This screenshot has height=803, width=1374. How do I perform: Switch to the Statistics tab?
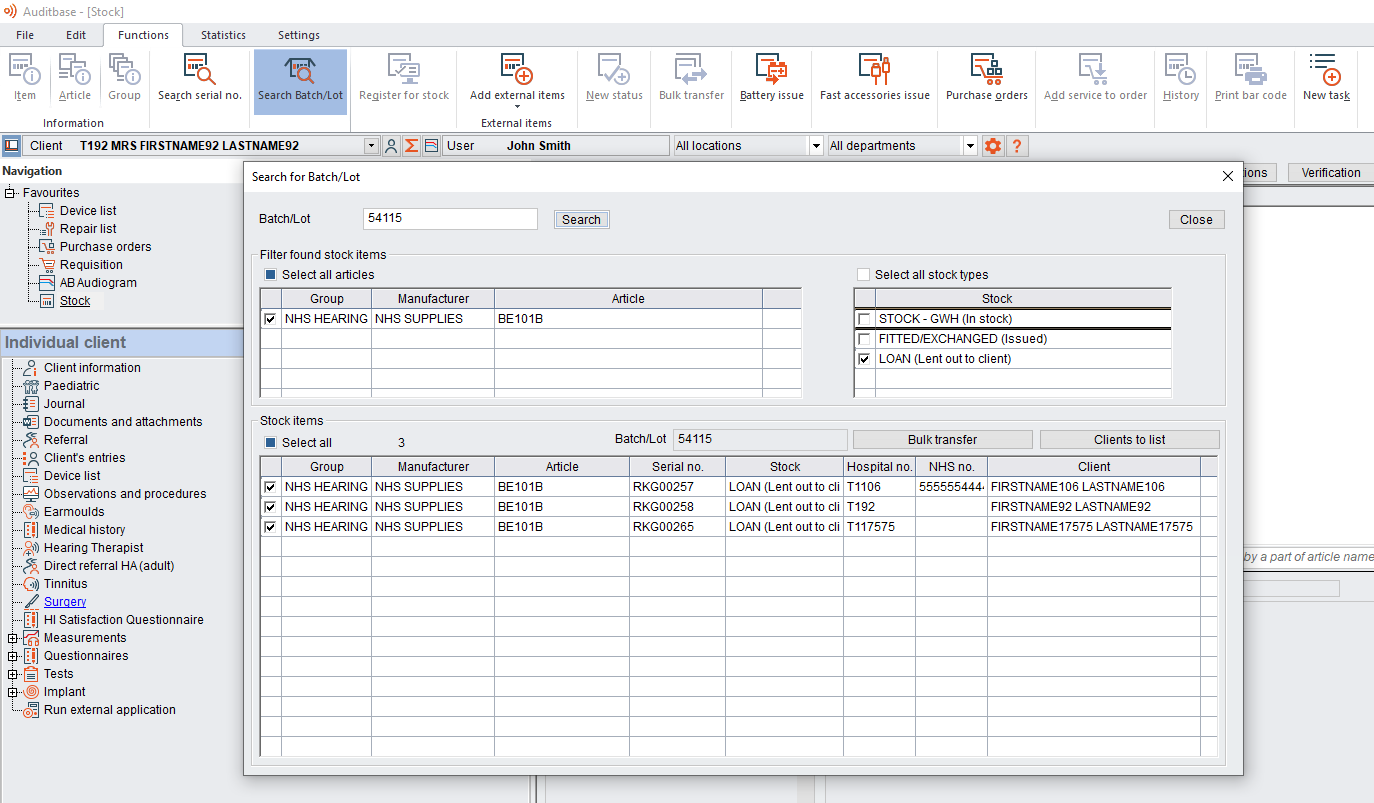(x=223, y=35)
